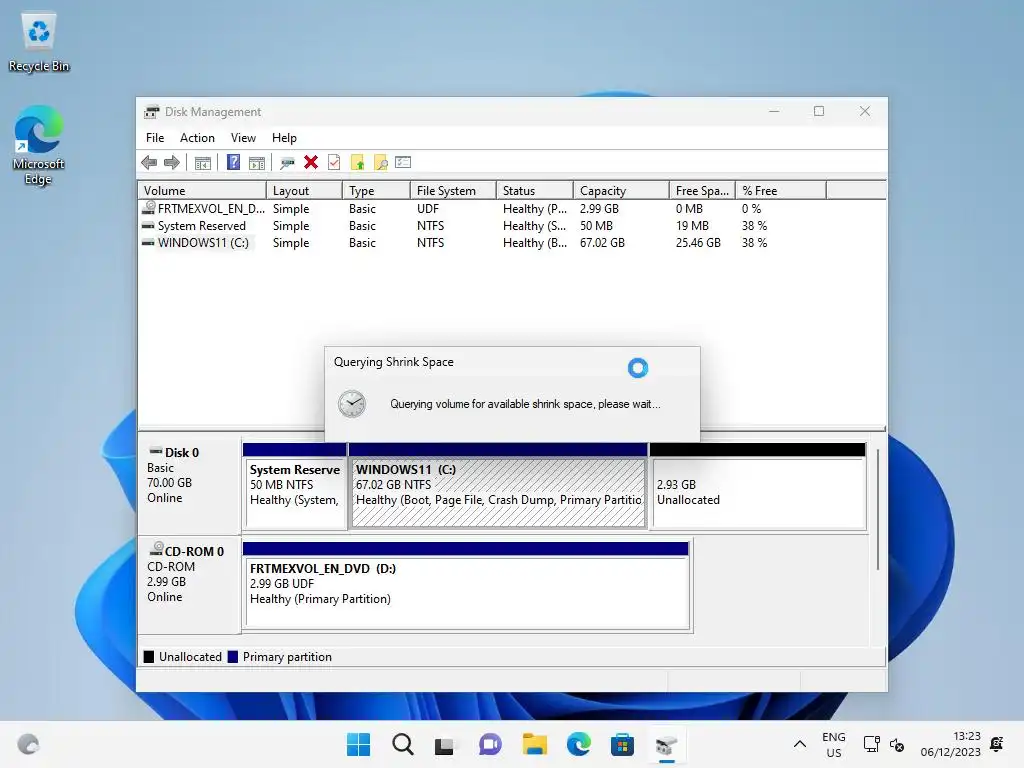Open the Help menu
1024x768 pixels.
[284, 138]
